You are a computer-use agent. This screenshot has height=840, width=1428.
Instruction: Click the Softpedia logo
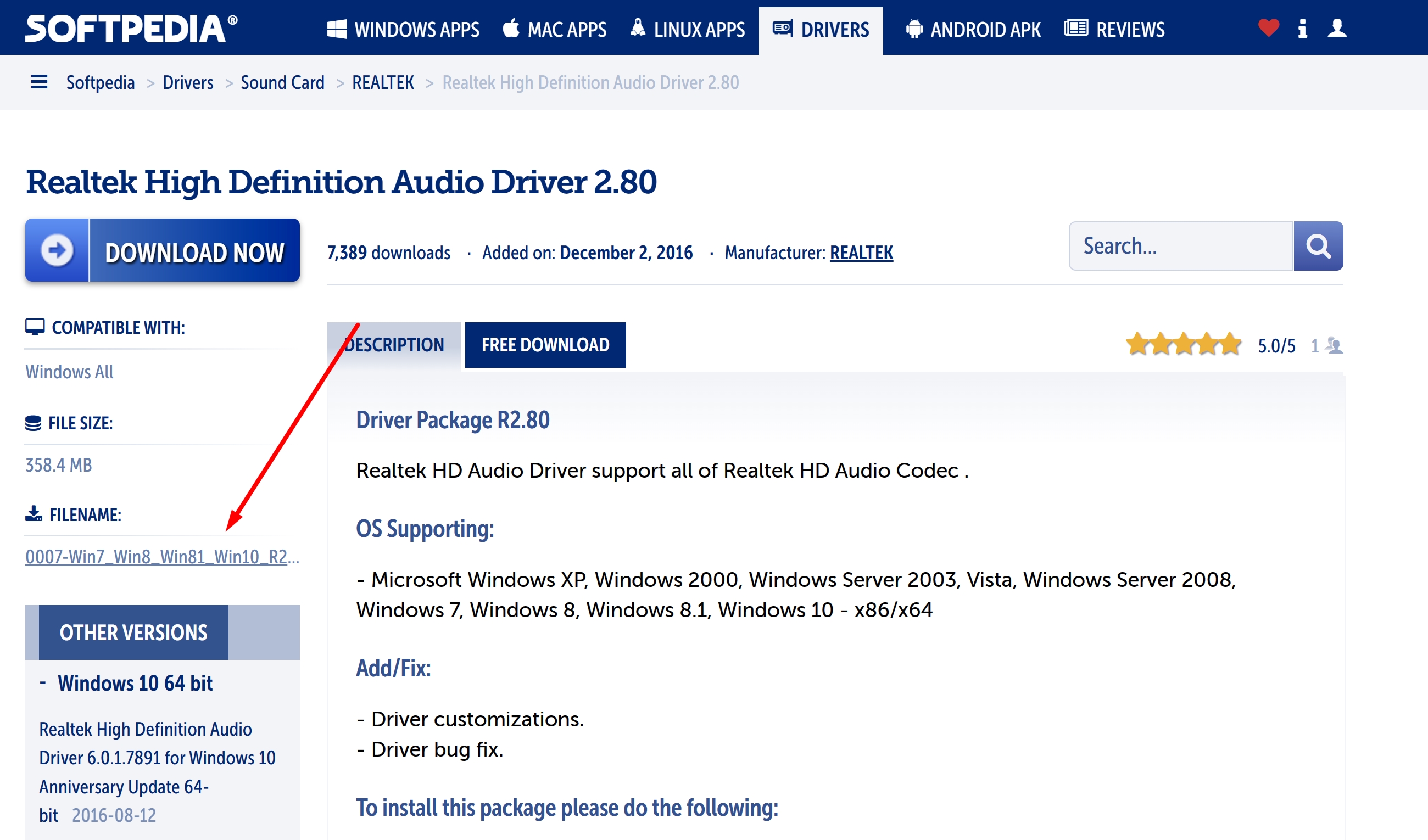click(x=131, y=29)
